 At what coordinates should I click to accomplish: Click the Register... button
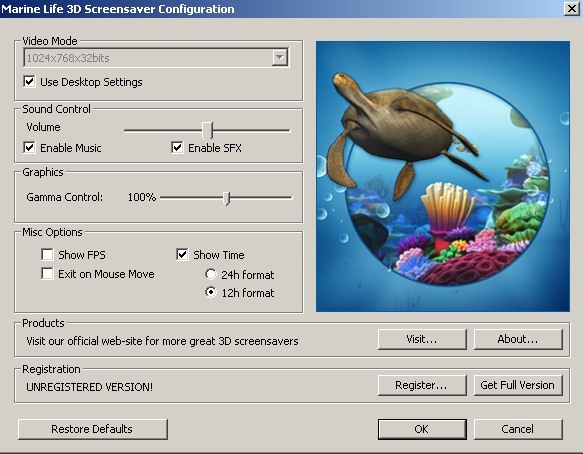(x=422, y=385)
